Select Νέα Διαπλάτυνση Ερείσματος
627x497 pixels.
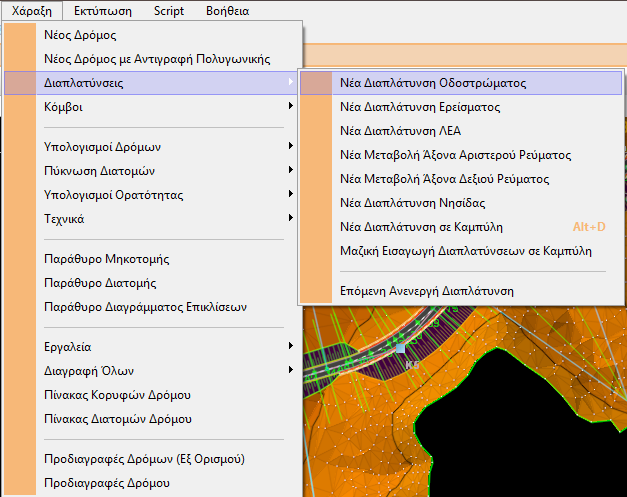click(x=461, y=107)
